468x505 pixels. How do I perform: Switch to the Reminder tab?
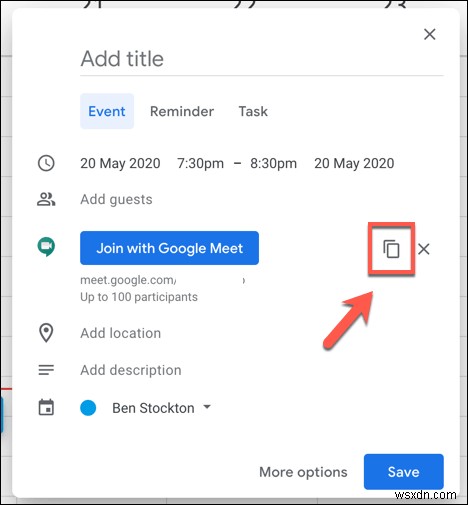click(182, 111)
